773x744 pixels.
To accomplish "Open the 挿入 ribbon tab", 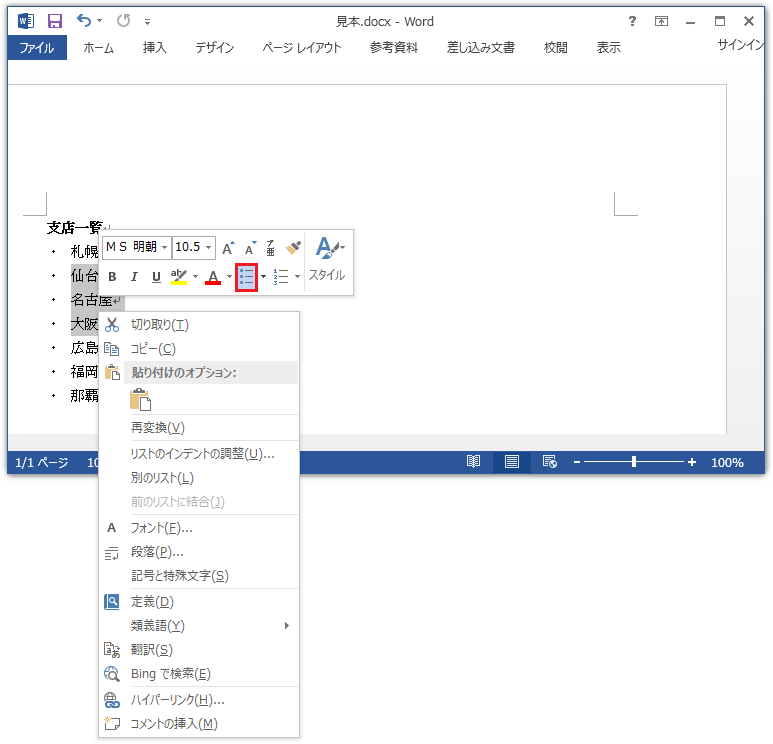I will pos(154,47).
